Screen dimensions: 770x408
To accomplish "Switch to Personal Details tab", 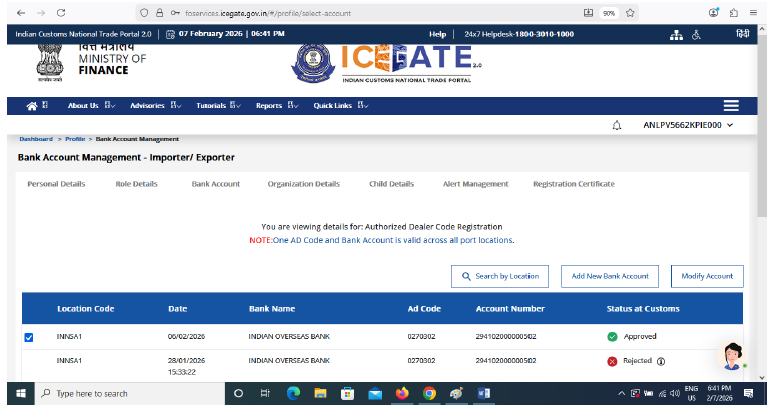I will tap(56, 184).
